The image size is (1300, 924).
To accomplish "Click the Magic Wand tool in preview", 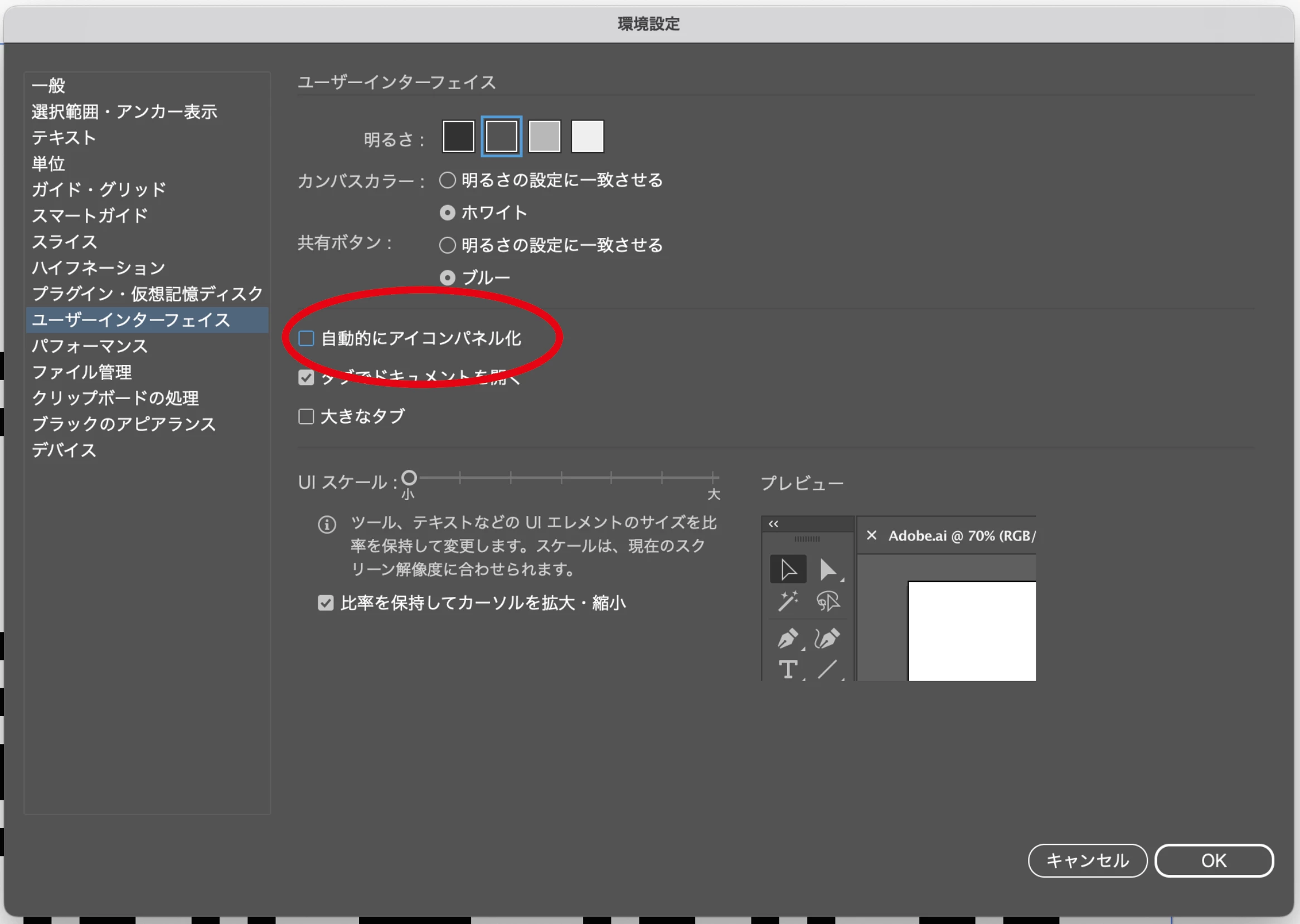I will [x=788, y=601].
